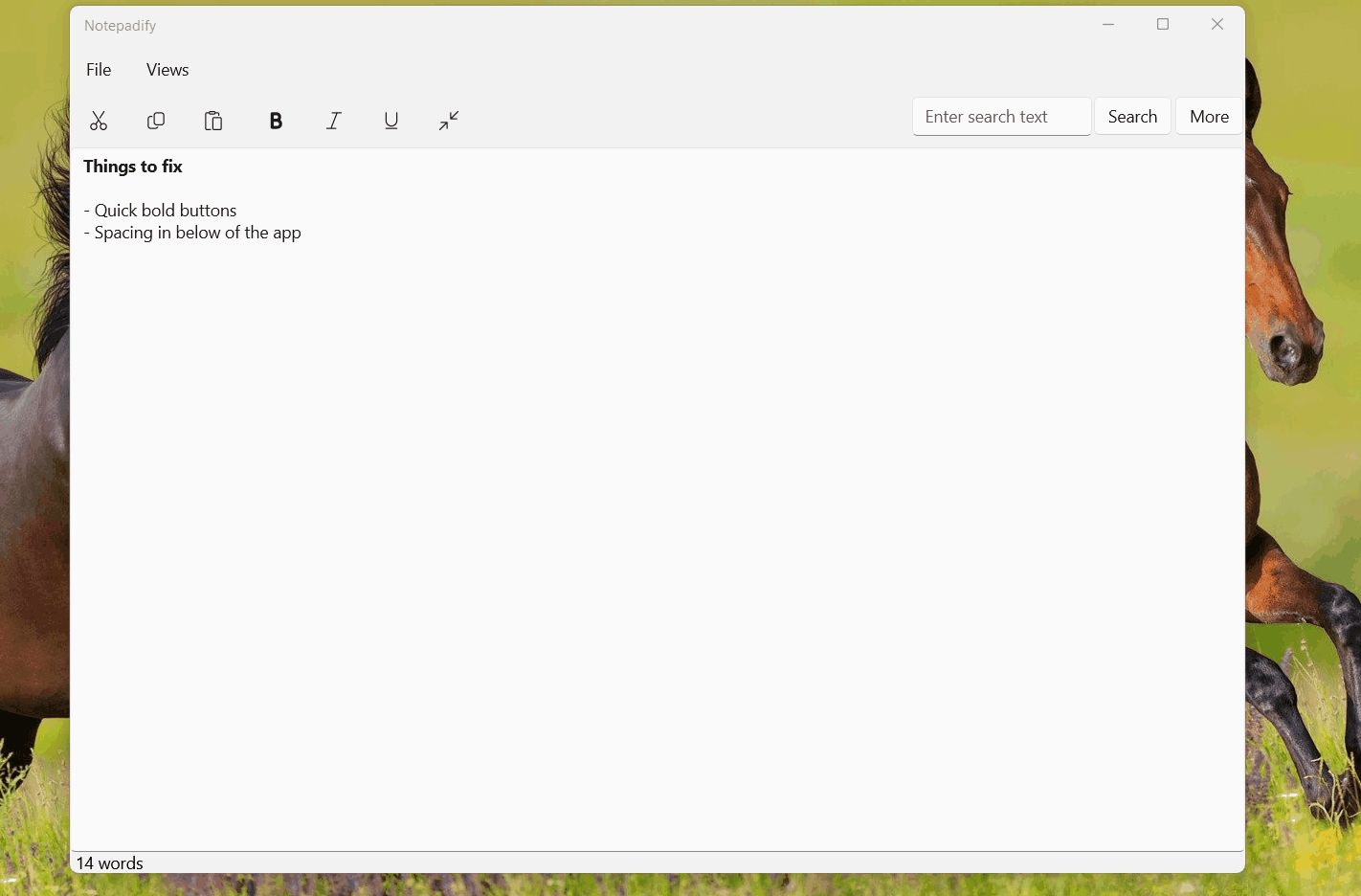This screenshot has height=896, width=1361.
Task: Place cursor in 'Things to fix' heading
Action: coord(133,167)
